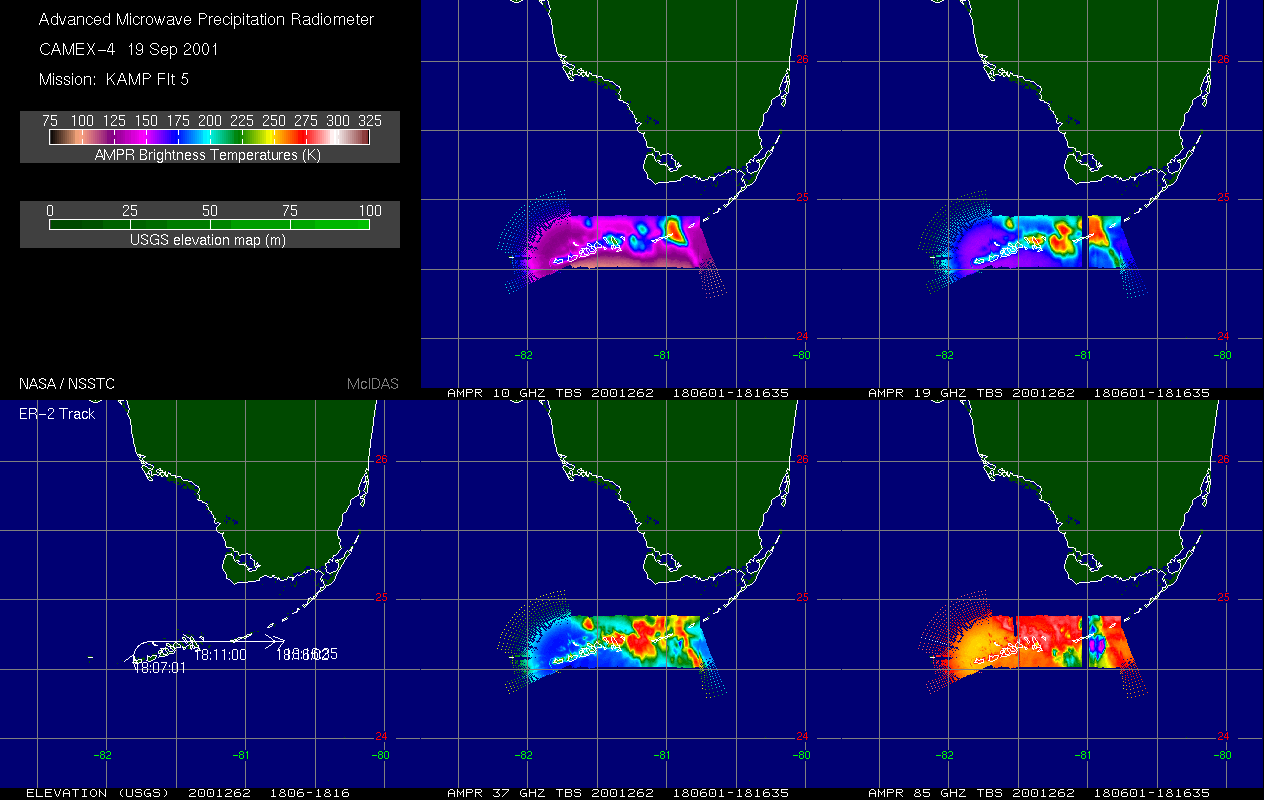Click the 18:07:01 flight track timestamp

pyautogui.click(x=160, y=667)
